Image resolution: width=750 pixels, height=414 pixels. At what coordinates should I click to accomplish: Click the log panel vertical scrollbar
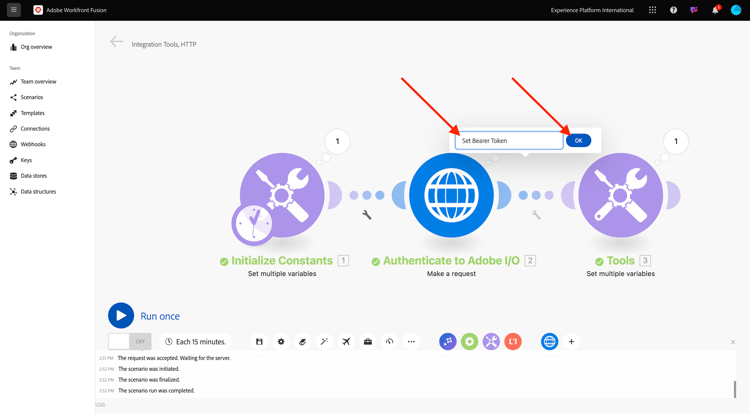735,389
